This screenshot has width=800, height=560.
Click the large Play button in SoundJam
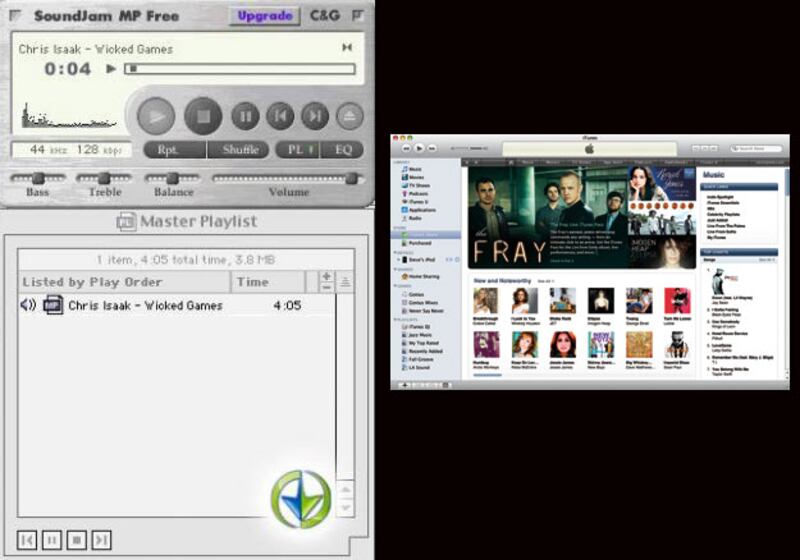[x=156, y=116]
